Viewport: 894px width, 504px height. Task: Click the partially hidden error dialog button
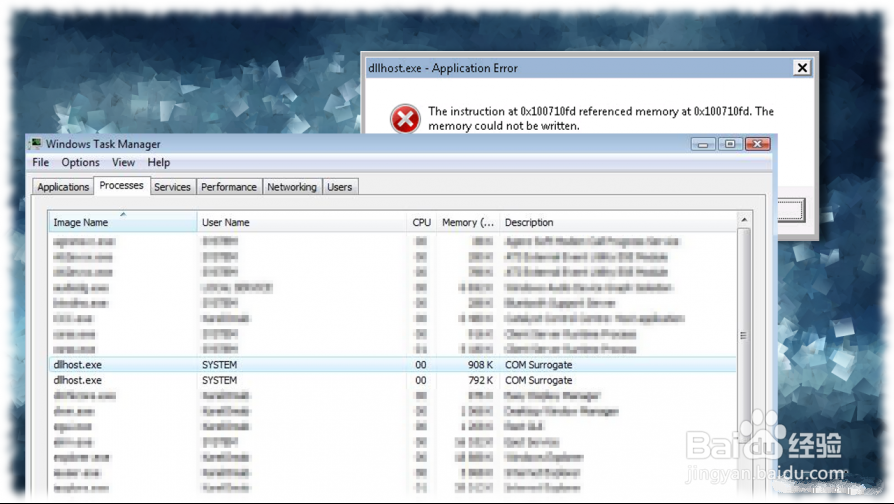click(791, 210)
